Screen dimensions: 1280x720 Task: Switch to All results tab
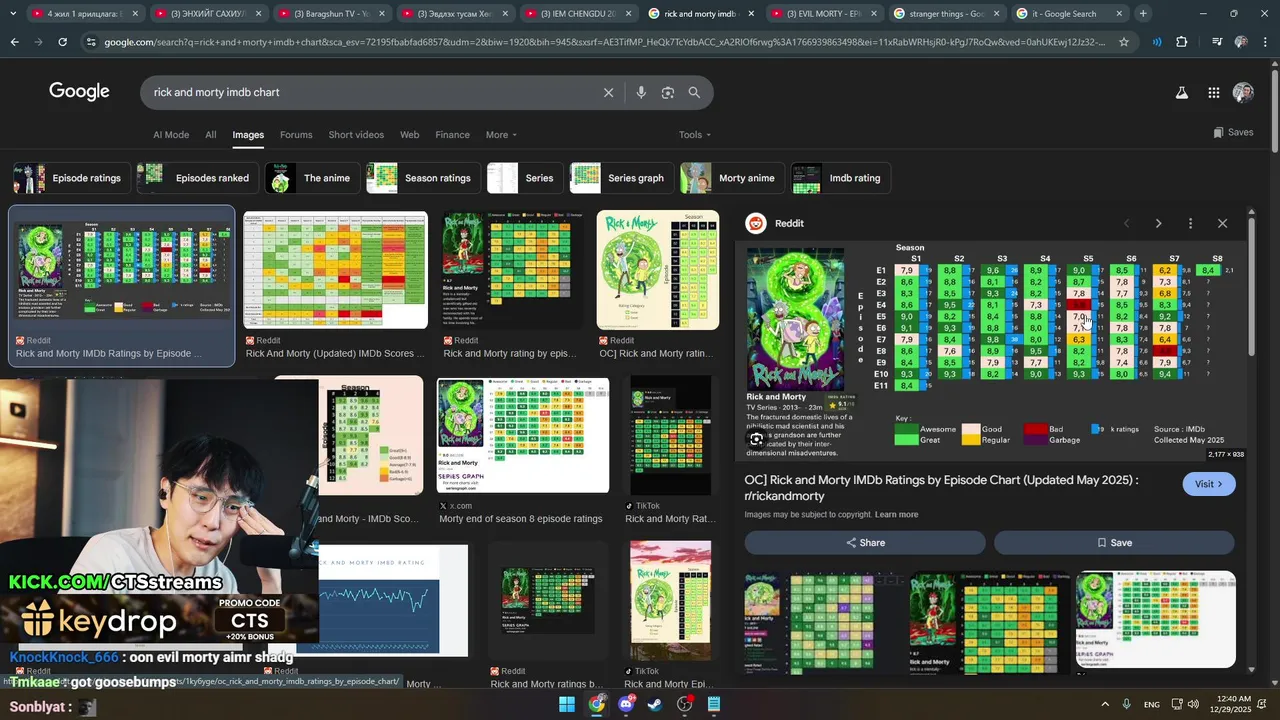click(211, 135)
